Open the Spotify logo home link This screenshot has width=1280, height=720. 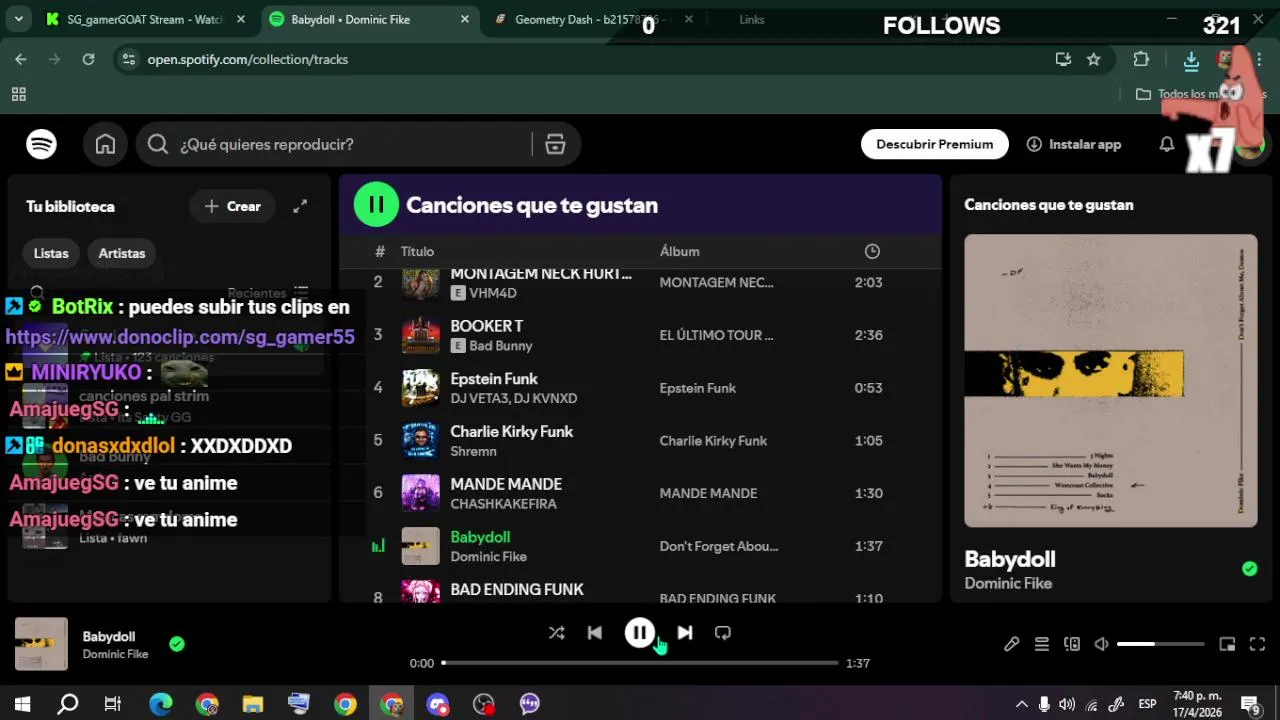(41, 144)
